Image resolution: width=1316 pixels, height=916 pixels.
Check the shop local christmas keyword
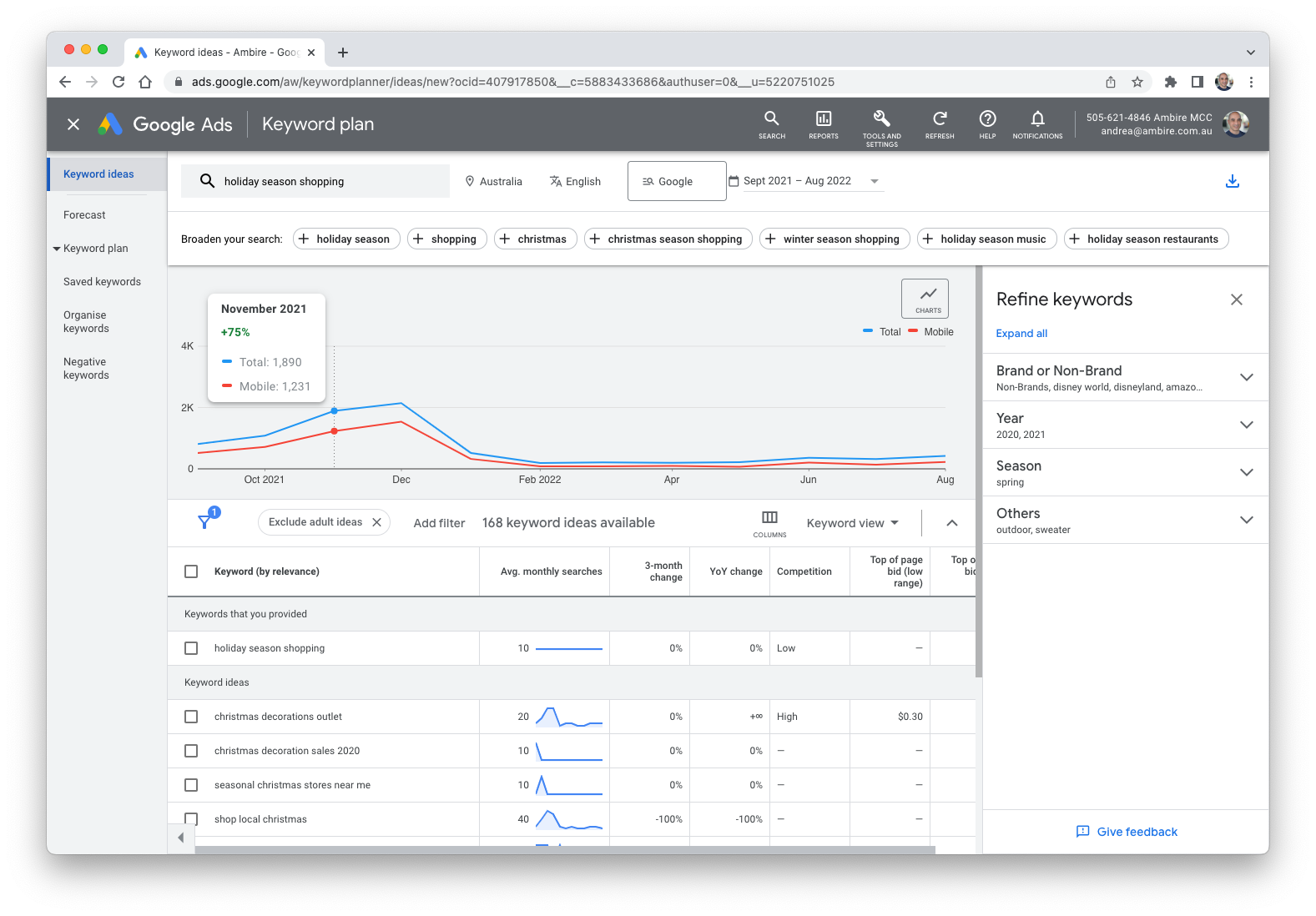coord(191,819)
